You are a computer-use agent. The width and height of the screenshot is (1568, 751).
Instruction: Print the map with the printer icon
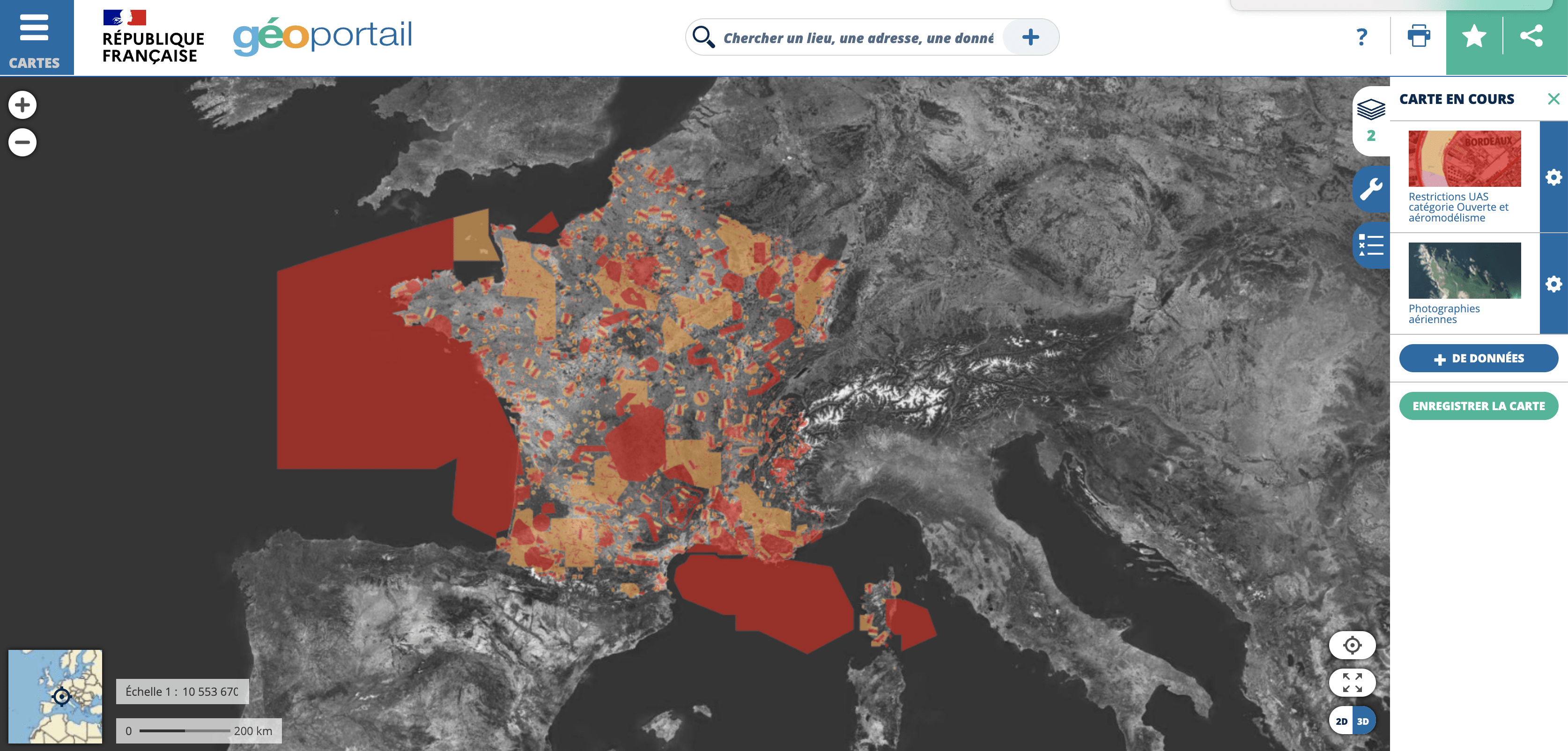1418,36
